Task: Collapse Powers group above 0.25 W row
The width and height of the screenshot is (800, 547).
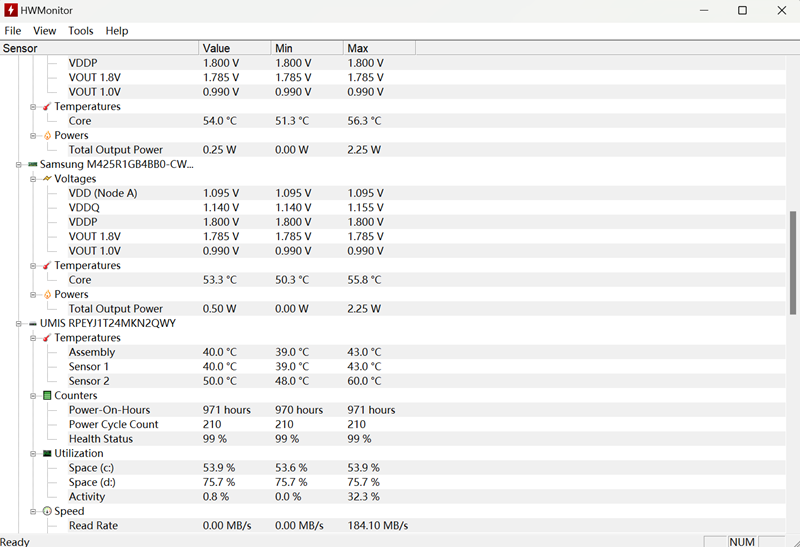Action: (x=33, y=136)
